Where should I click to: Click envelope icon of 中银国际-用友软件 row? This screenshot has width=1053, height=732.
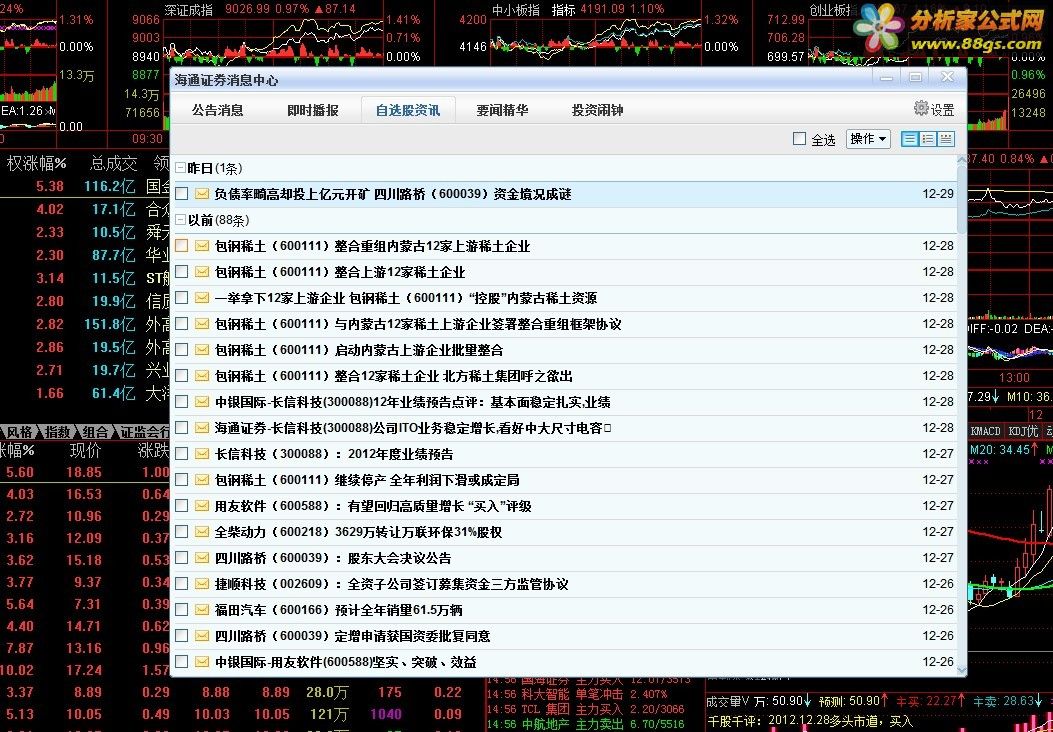click(202, 661)
